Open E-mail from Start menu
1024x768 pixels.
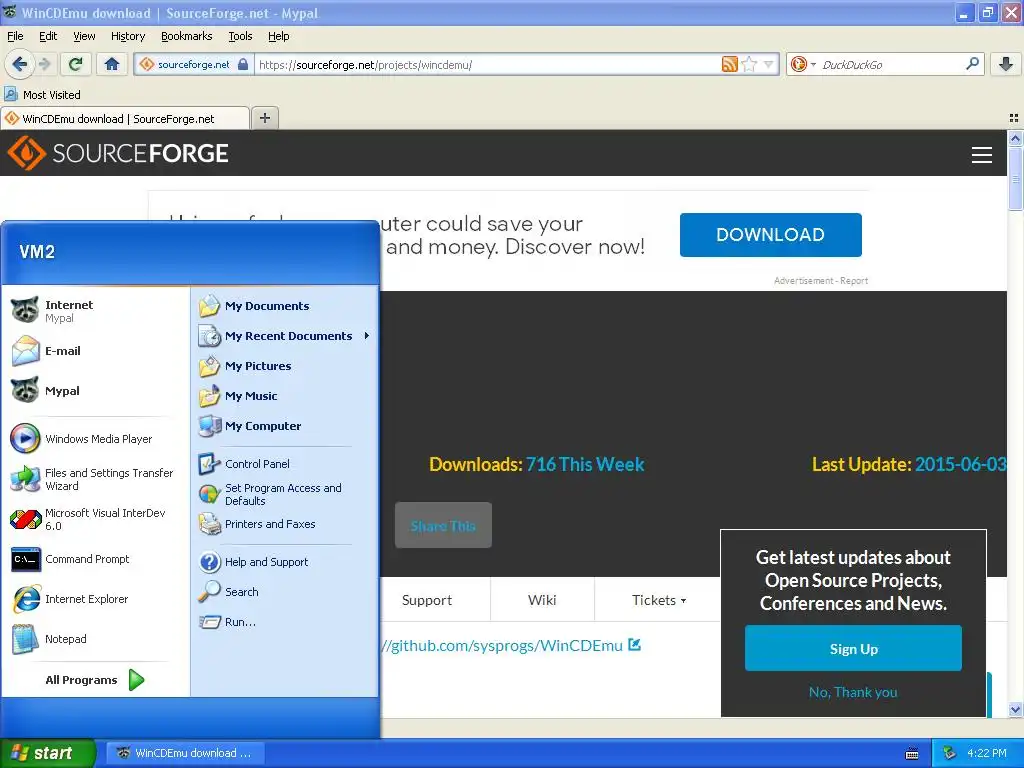tap(96, 351)
